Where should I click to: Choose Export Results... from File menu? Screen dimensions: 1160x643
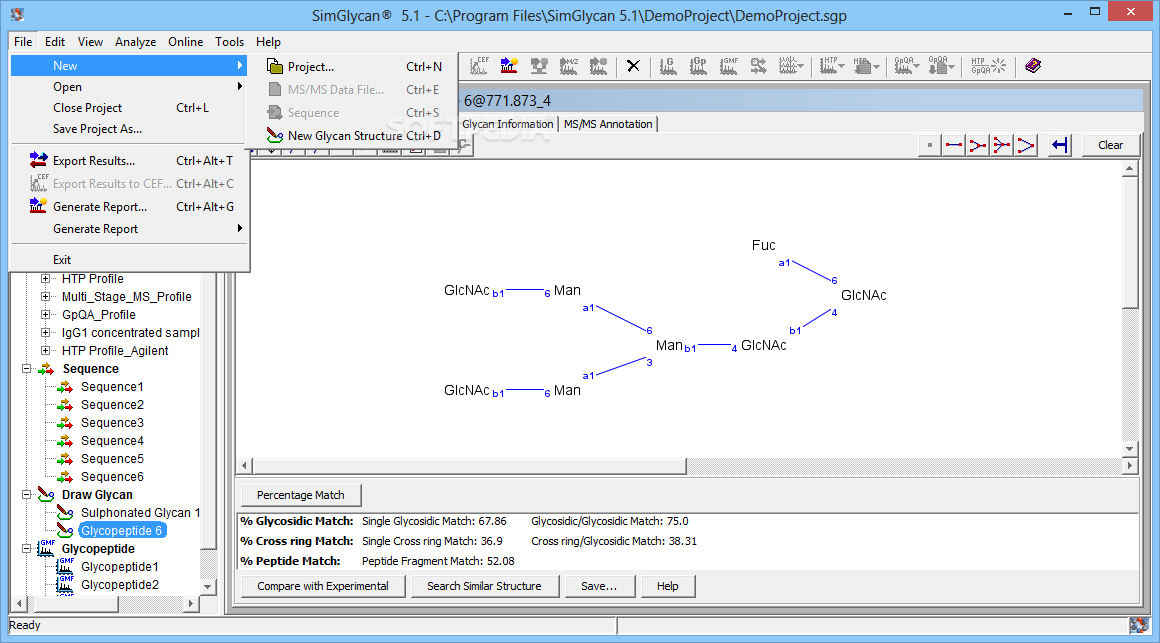[129, 161]
